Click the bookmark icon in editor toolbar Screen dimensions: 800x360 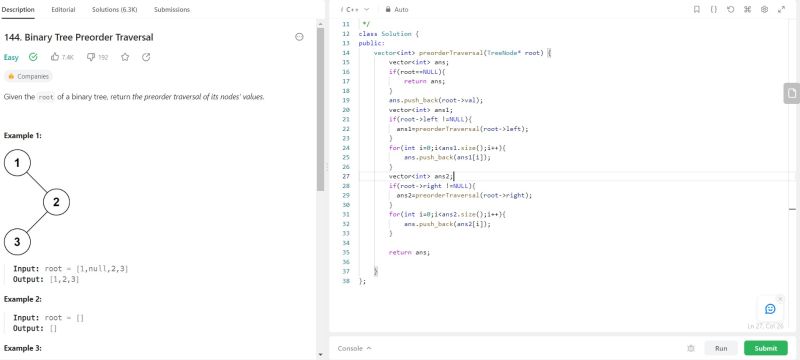click(696, 9)
